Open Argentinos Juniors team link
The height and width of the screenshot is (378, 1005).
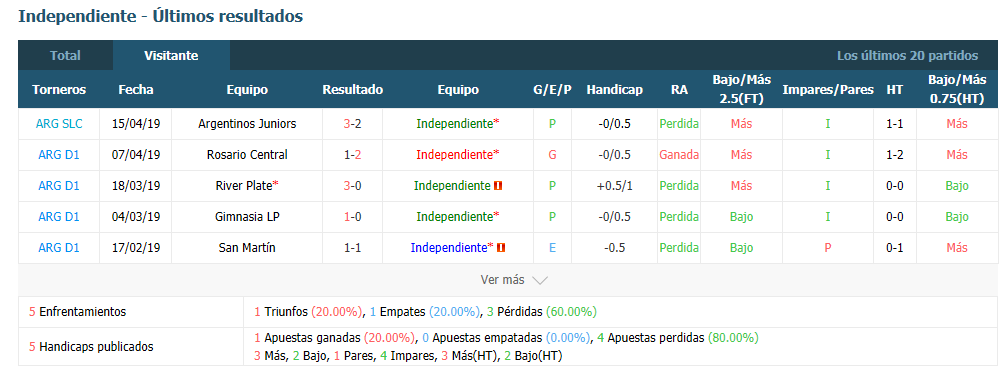coord(247,124)
